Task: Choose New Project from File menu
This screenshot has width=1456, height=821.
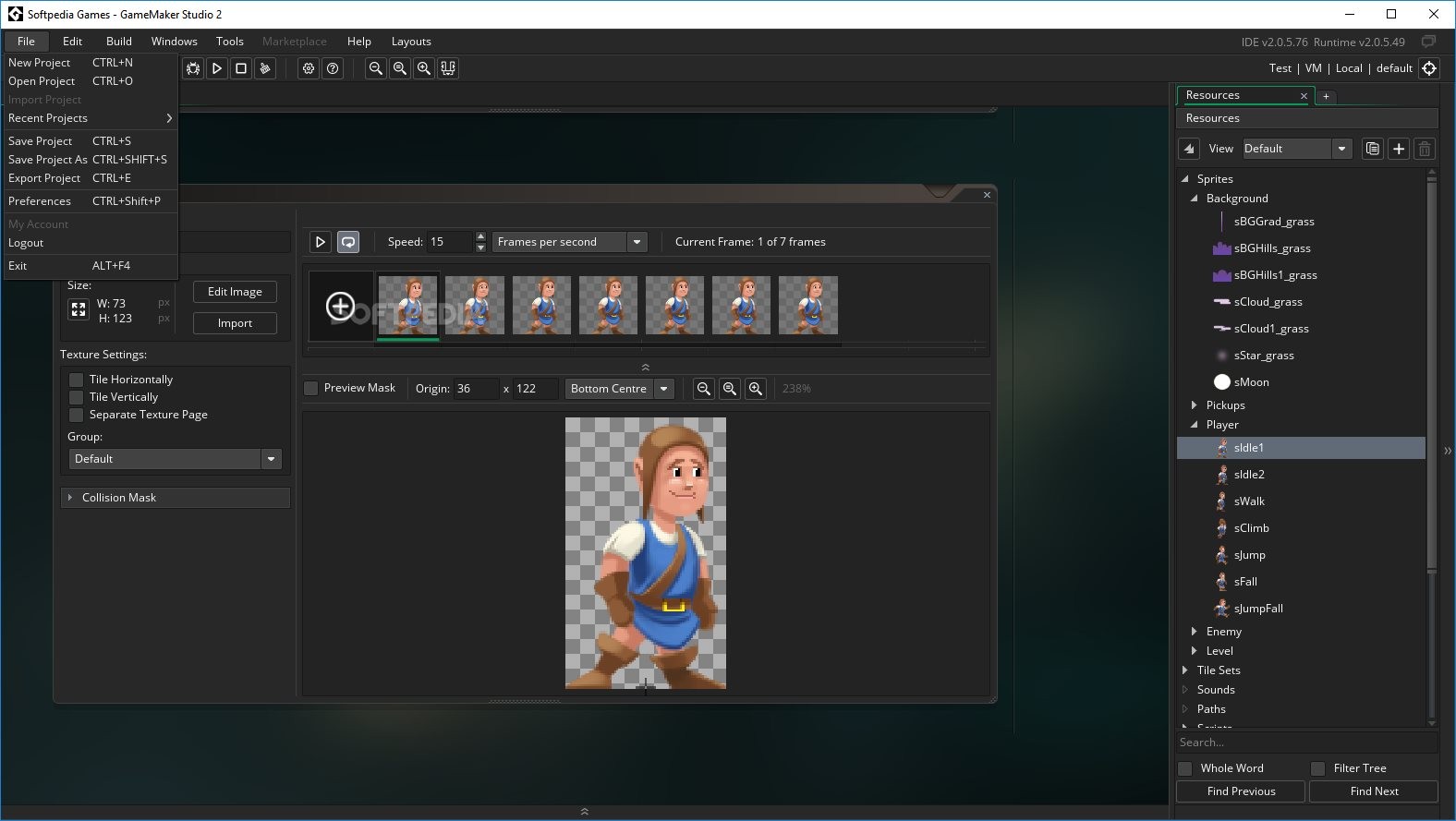Action: 91,63
